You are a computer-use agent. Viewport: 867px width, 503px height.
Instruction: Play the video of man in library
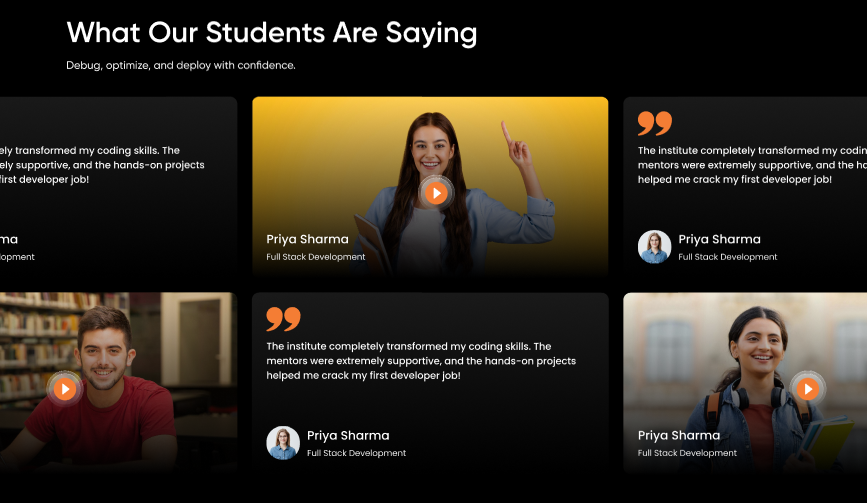[64, 388]
